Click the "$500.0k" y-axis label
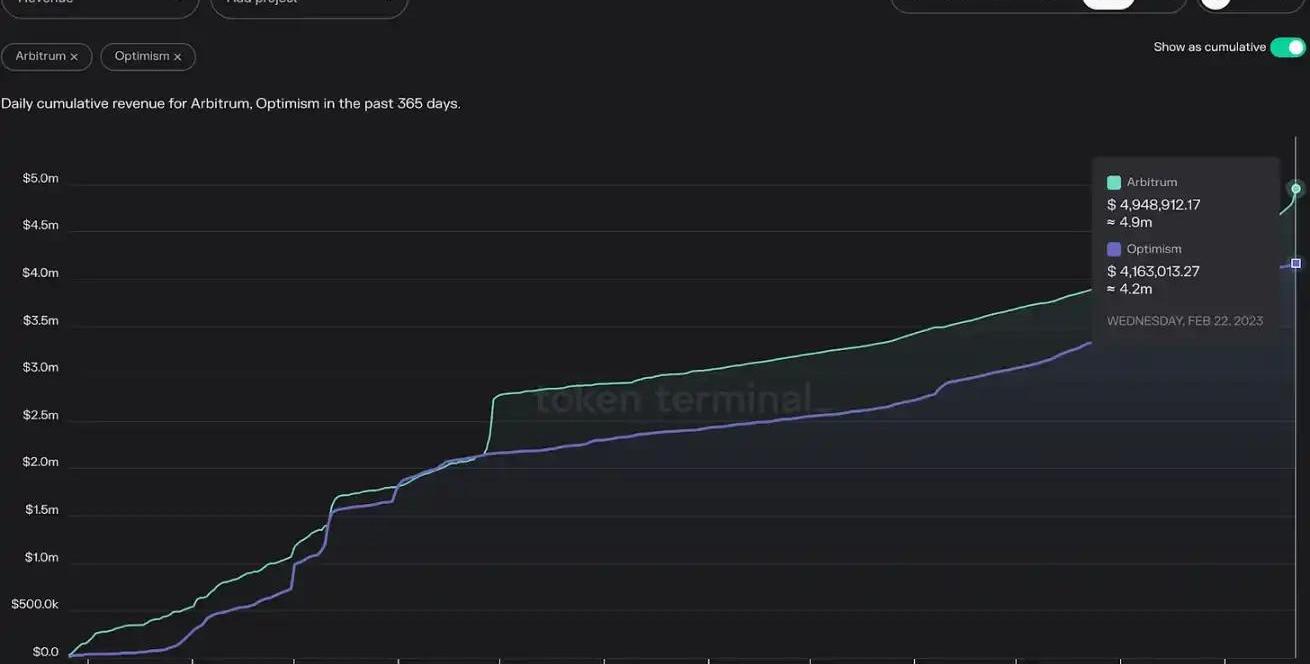 pos(35,604)
